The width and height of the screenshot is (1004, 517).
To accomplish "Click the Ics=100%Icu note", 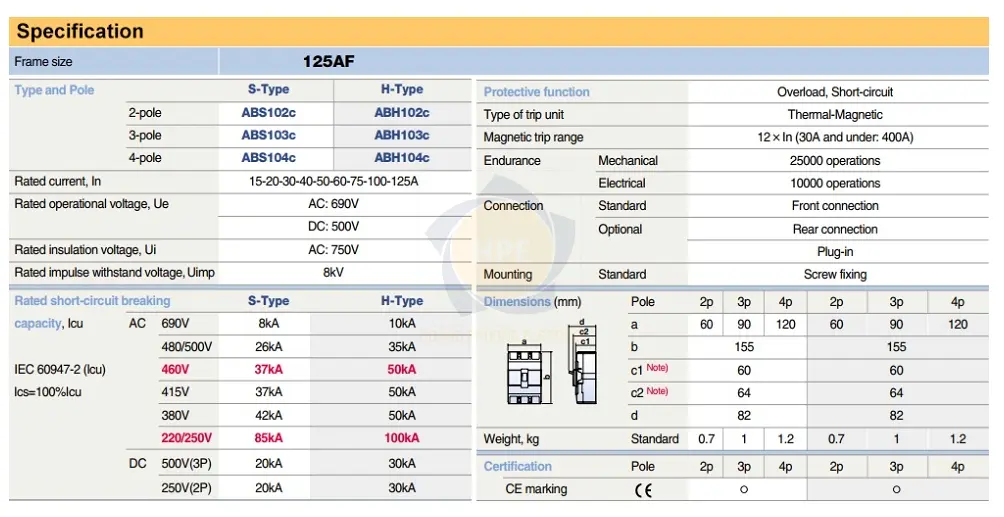I will coord(48,392).
